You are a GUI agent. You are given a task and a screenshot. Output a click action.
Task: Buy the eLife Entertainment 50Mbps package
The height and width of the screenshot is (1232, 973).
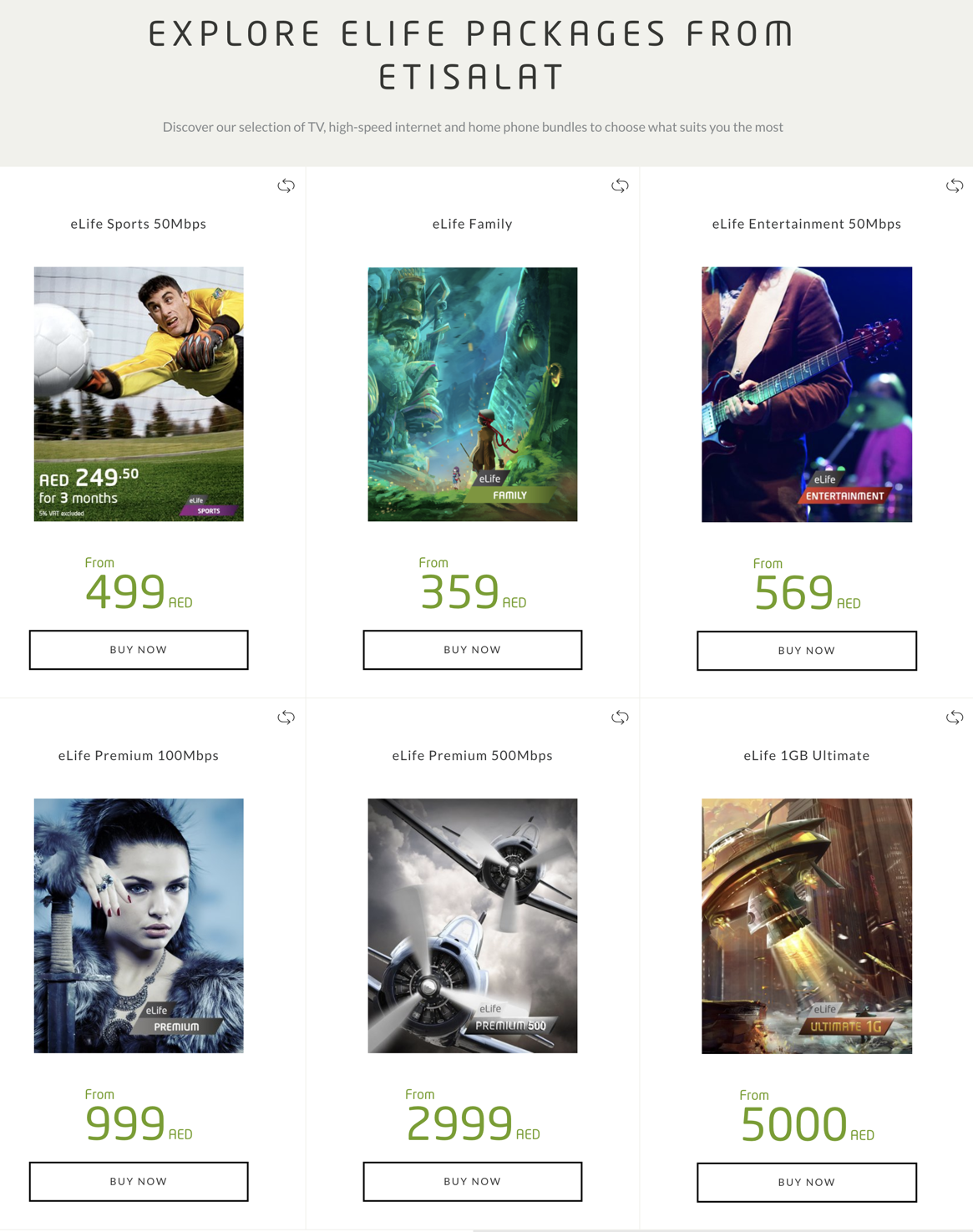coord(807,651)
